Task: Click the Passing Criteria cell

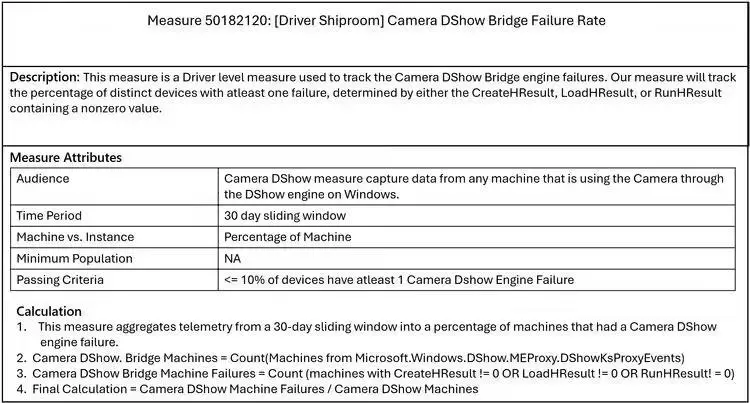Action: (x=59, y=279)
